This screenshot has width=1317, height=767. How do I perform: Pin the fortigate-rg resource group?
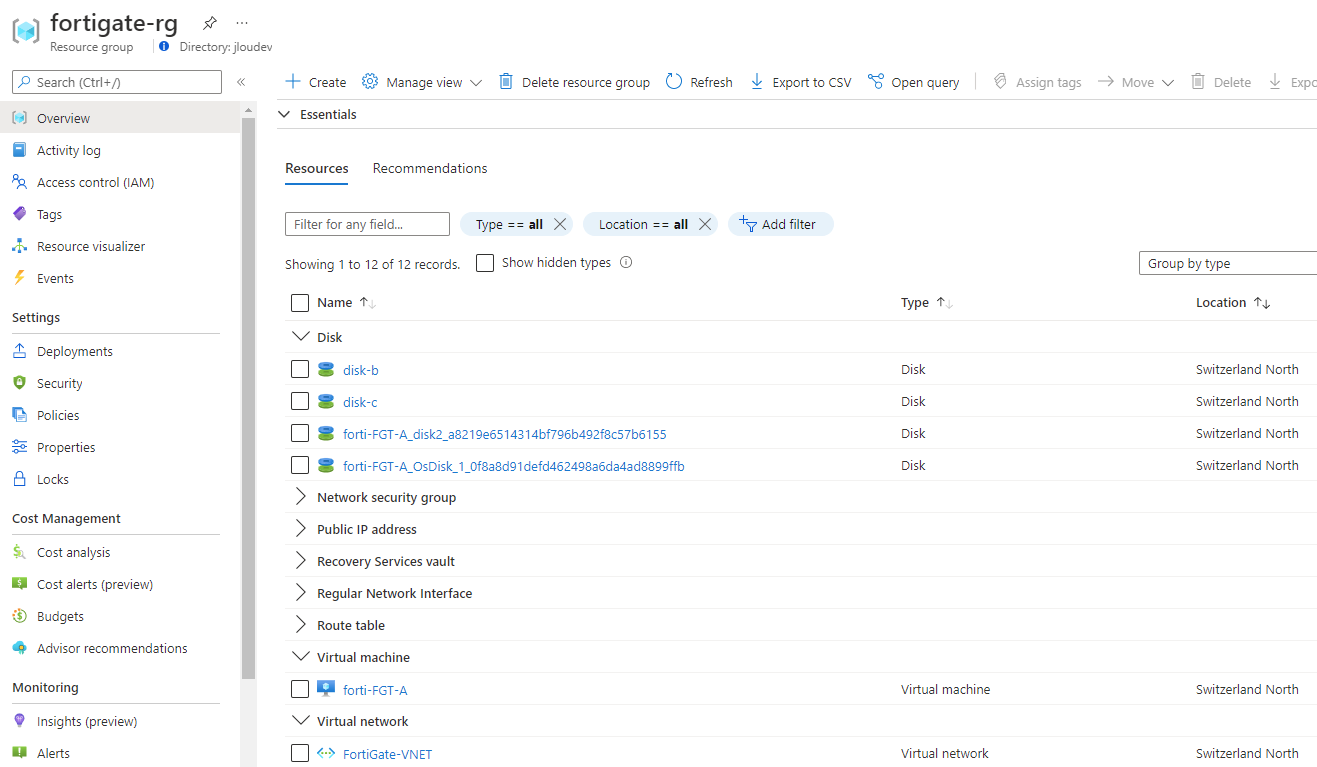point(209,22)
